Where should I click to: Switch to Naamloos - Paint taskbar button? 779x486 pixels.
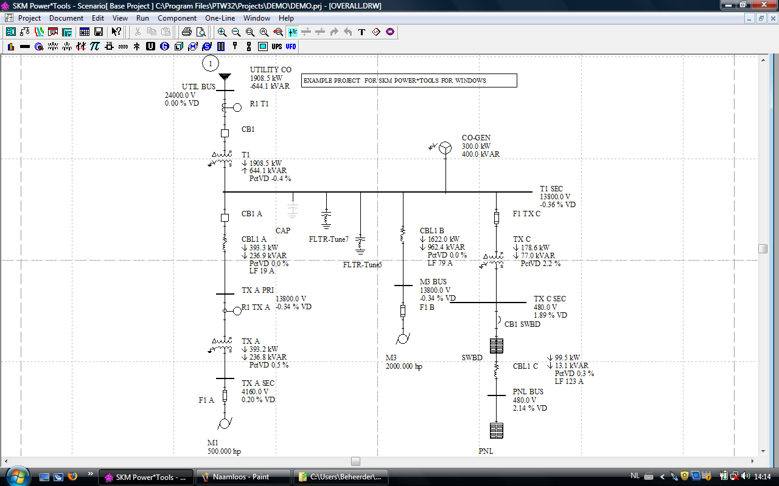click(x=241, y=477)
